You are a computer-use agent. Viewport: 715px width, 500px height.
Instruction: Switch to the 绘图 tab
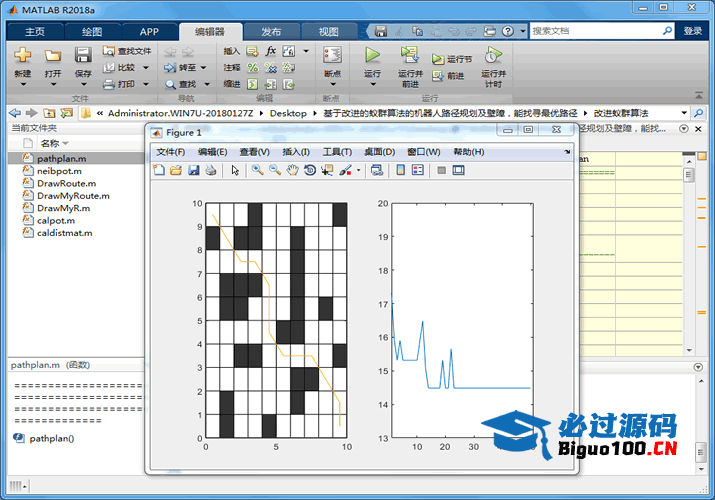click(x=91, y=31)
